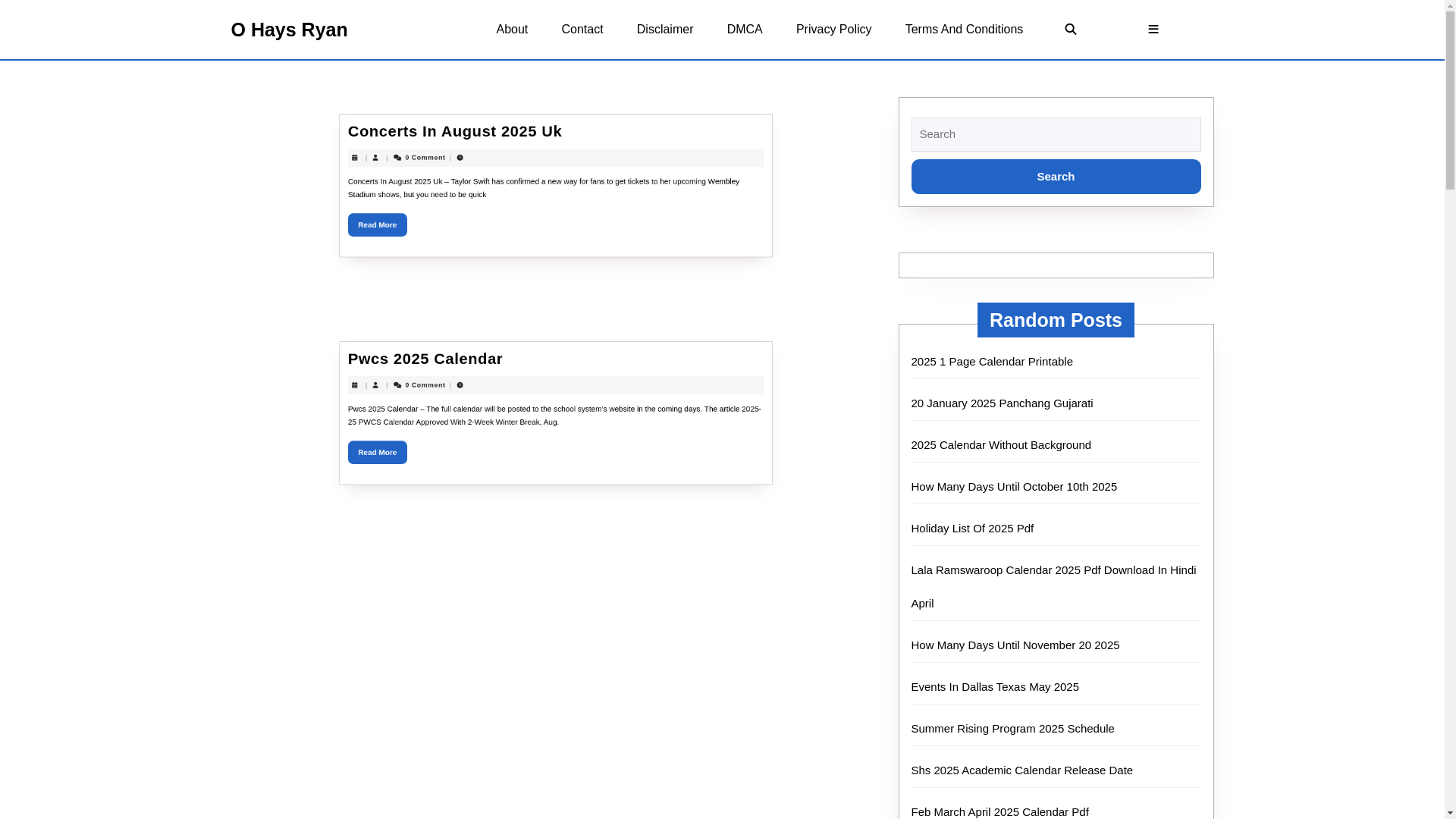Screen dimensions: 1456x819
Task: Read More on Concerts In August 2025 Uk
Action: pos(377,225)
